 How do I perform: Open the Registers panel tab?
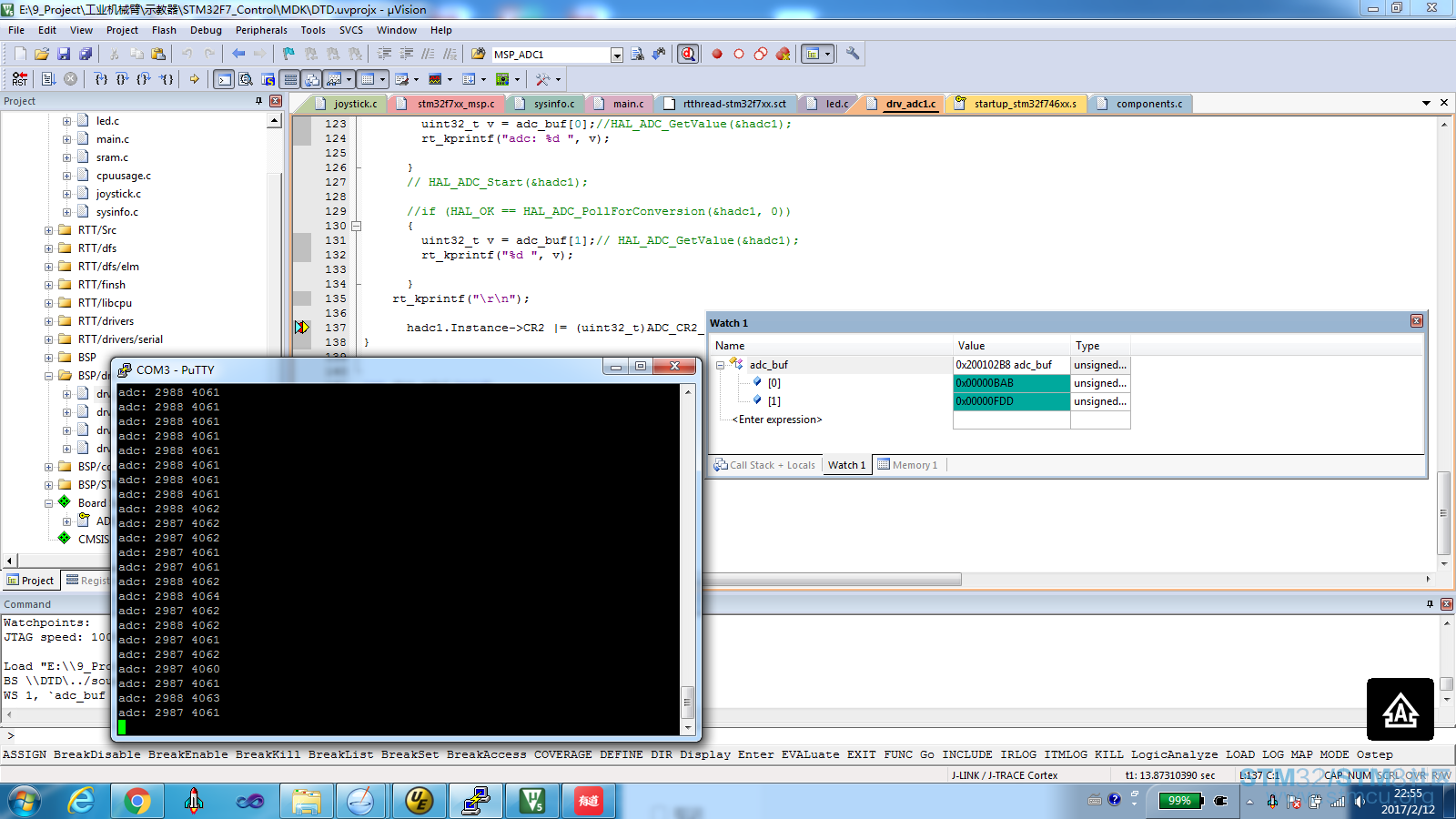(x=87, y=581)
